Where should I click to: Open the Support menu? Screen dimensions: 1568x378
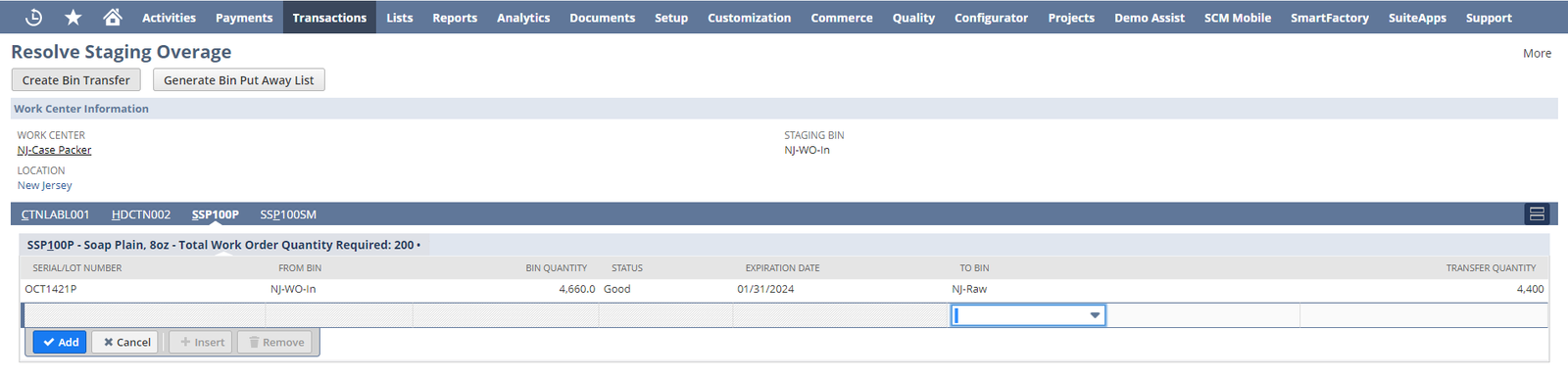coord(1489,18)
